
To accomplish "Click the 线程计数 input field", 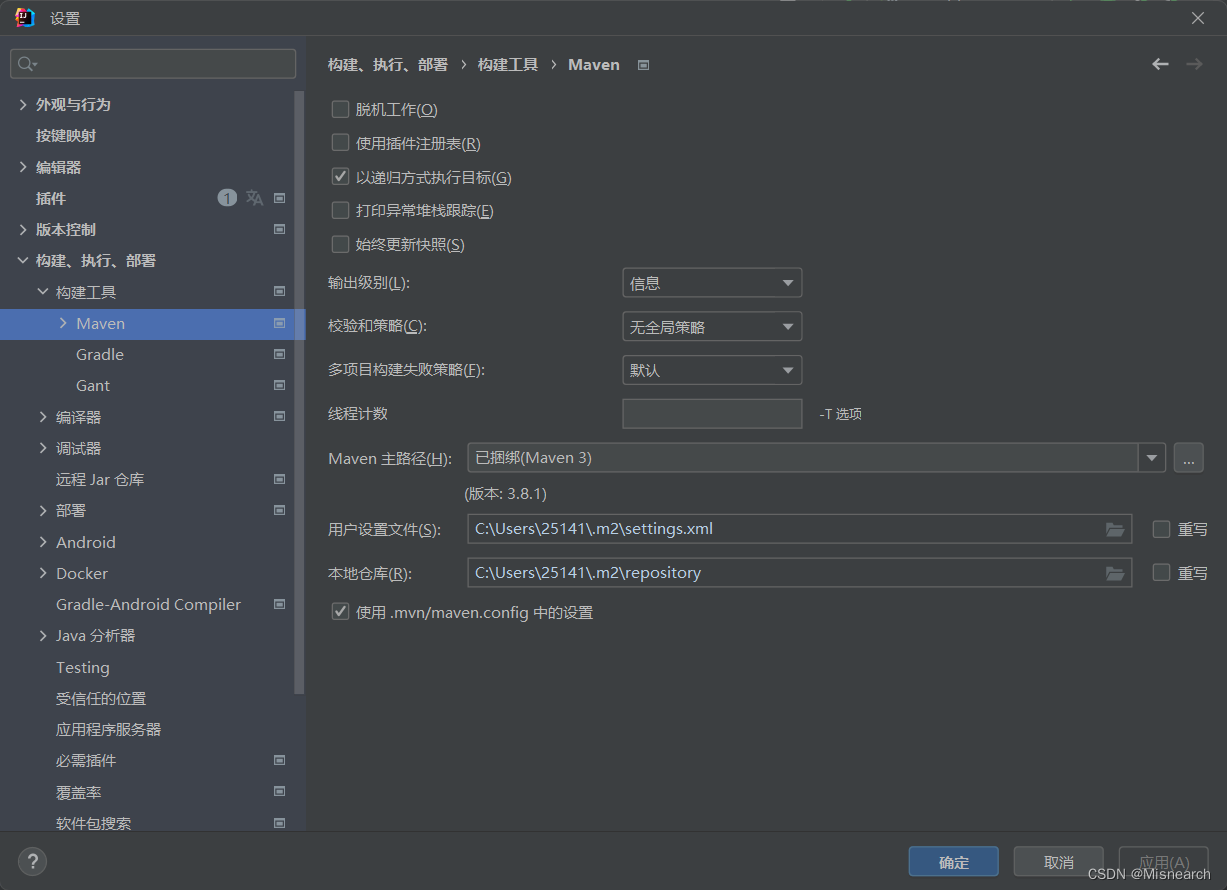I will tap(712, 414).
